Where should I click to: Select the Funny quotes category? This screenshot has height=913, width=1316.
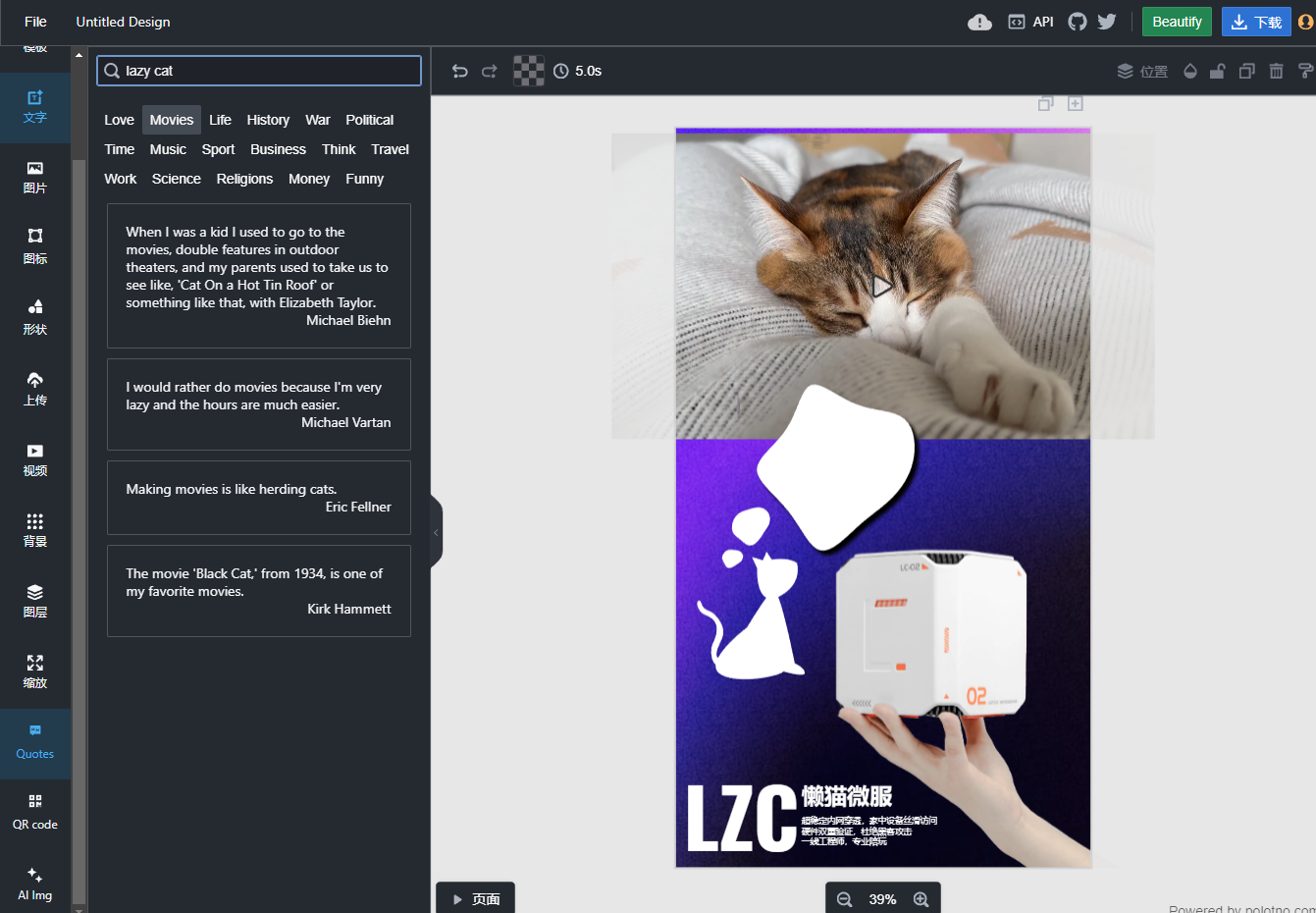point(364,179)
